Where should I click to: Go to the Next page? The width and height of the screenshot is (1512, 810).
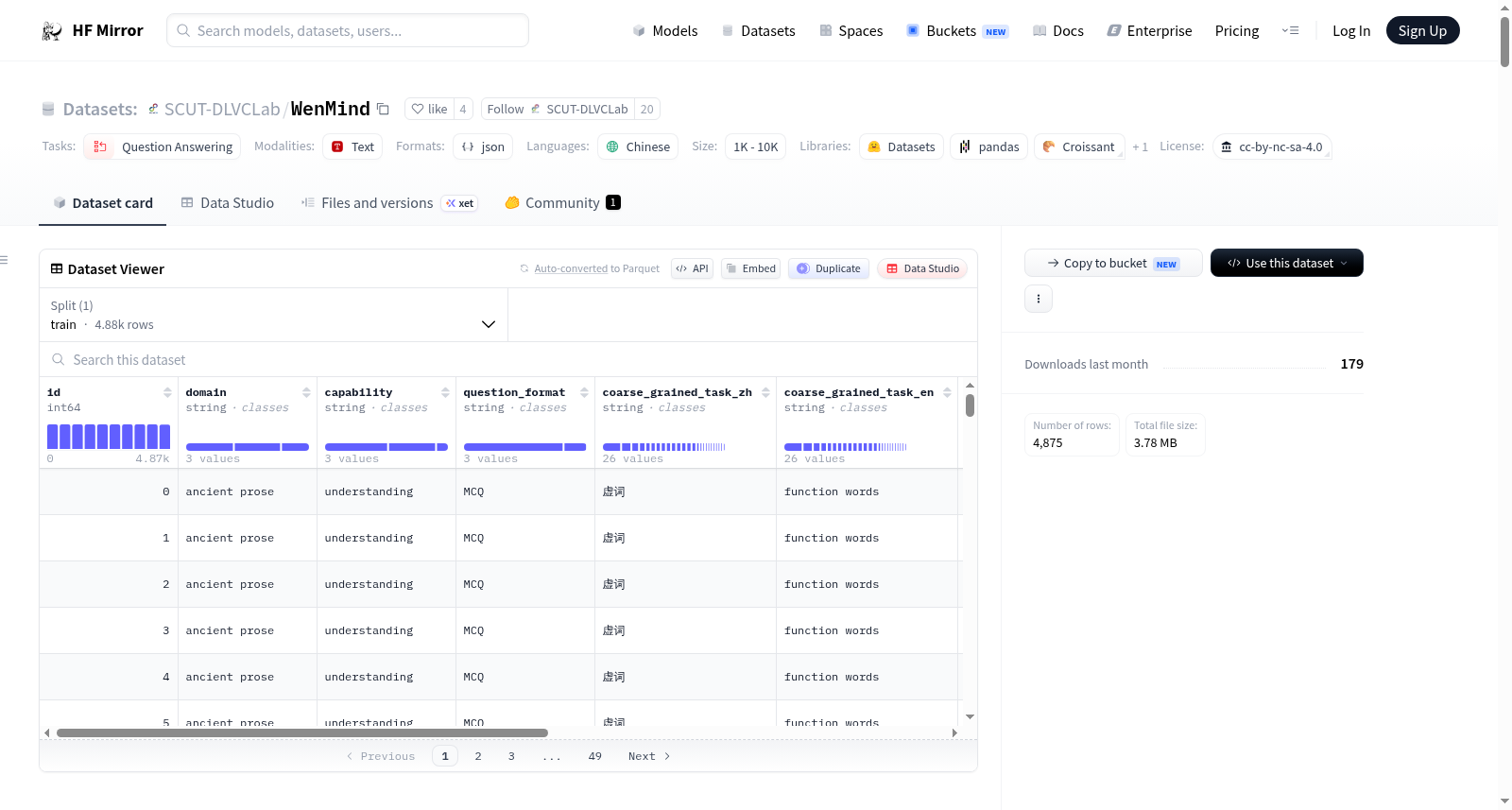coord(649,756)
